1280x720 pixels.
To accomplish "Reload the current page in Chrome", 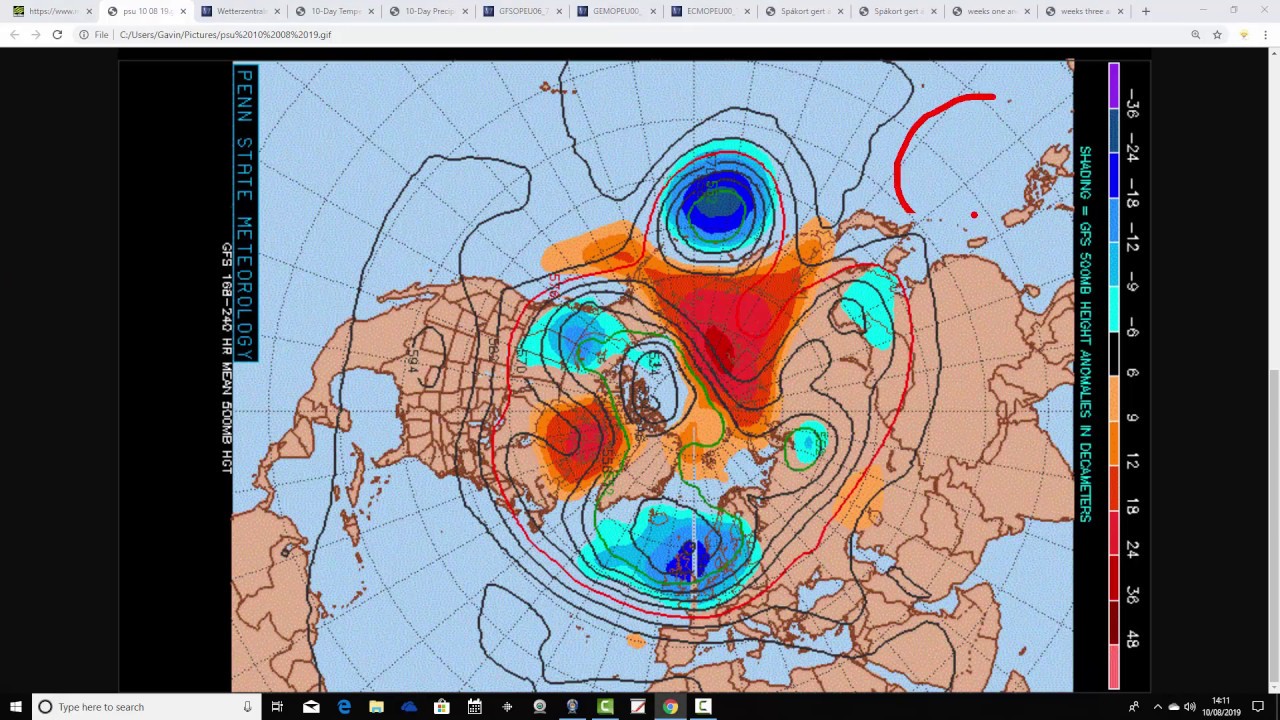I will 57,34.
